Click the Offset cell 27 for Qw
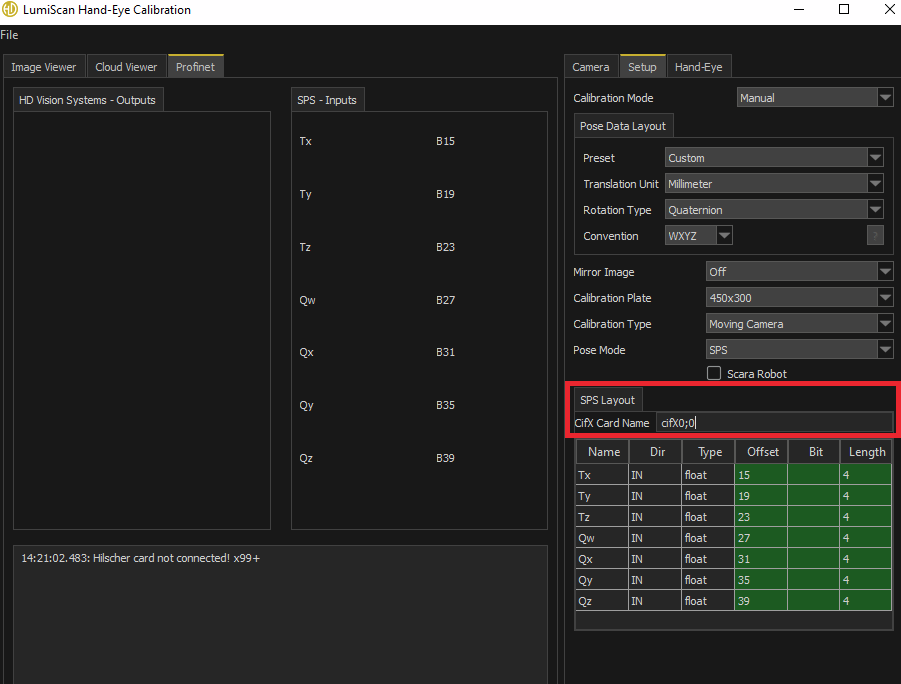The height and width of the screenshot is (684, 901). click(761, 537)
